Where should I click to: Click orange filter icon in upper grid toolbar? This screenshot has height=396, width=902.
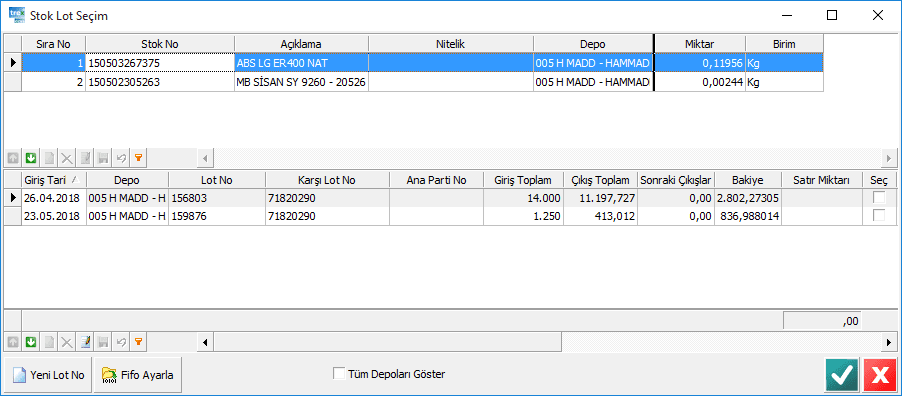[x=137, y=157]
